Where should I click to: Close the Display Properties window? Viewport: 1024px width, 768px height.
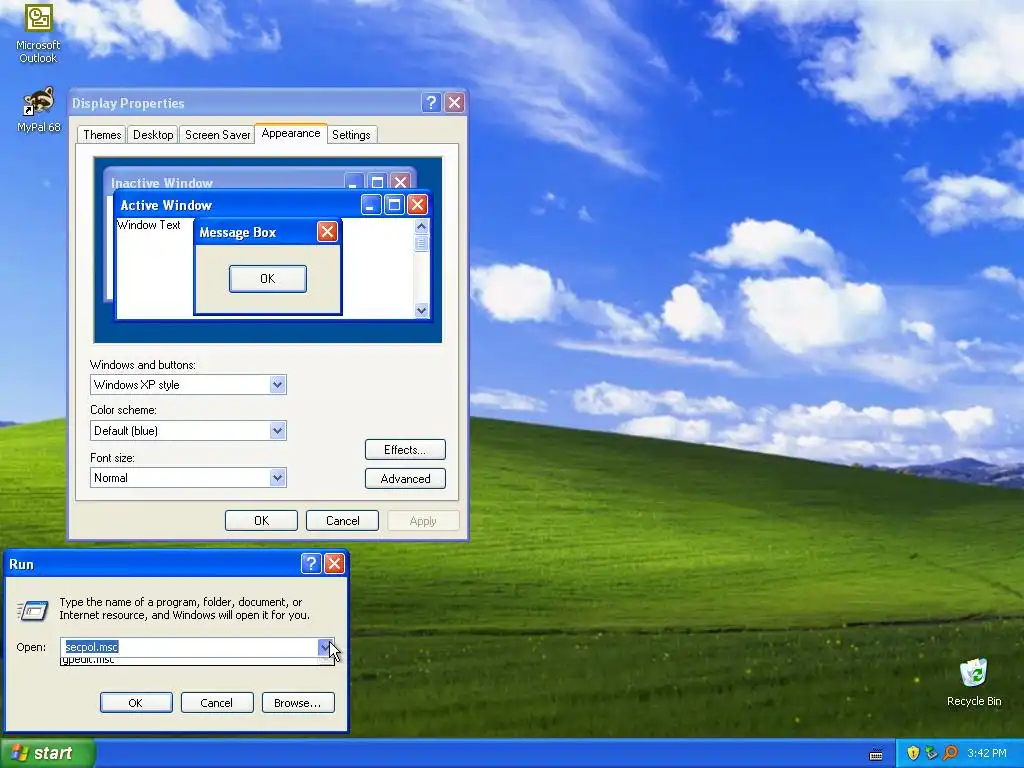[x=455, y=103]
